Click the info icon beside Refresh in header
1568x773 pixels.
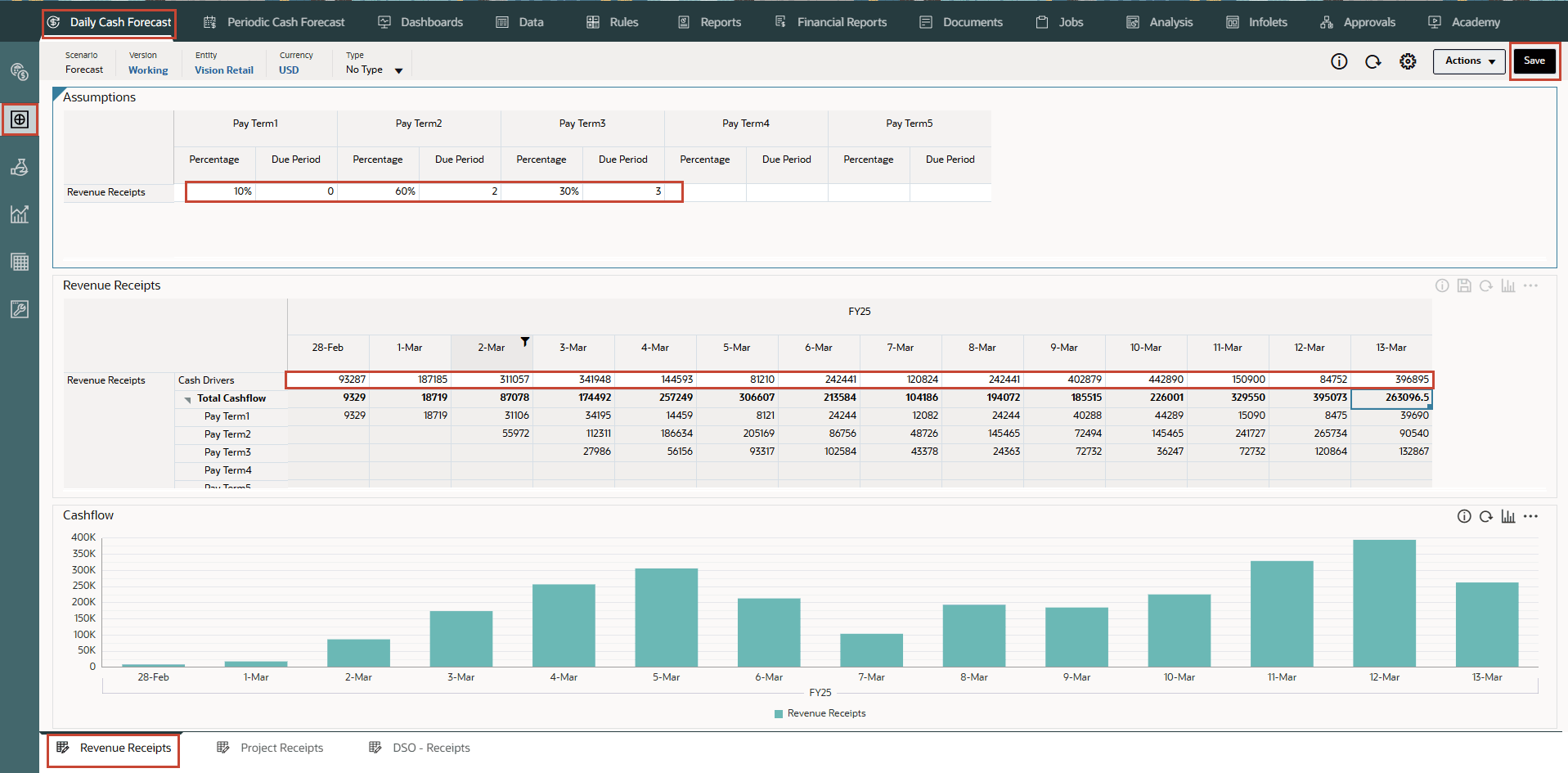pyautogui.click(x=1339, y=61)
